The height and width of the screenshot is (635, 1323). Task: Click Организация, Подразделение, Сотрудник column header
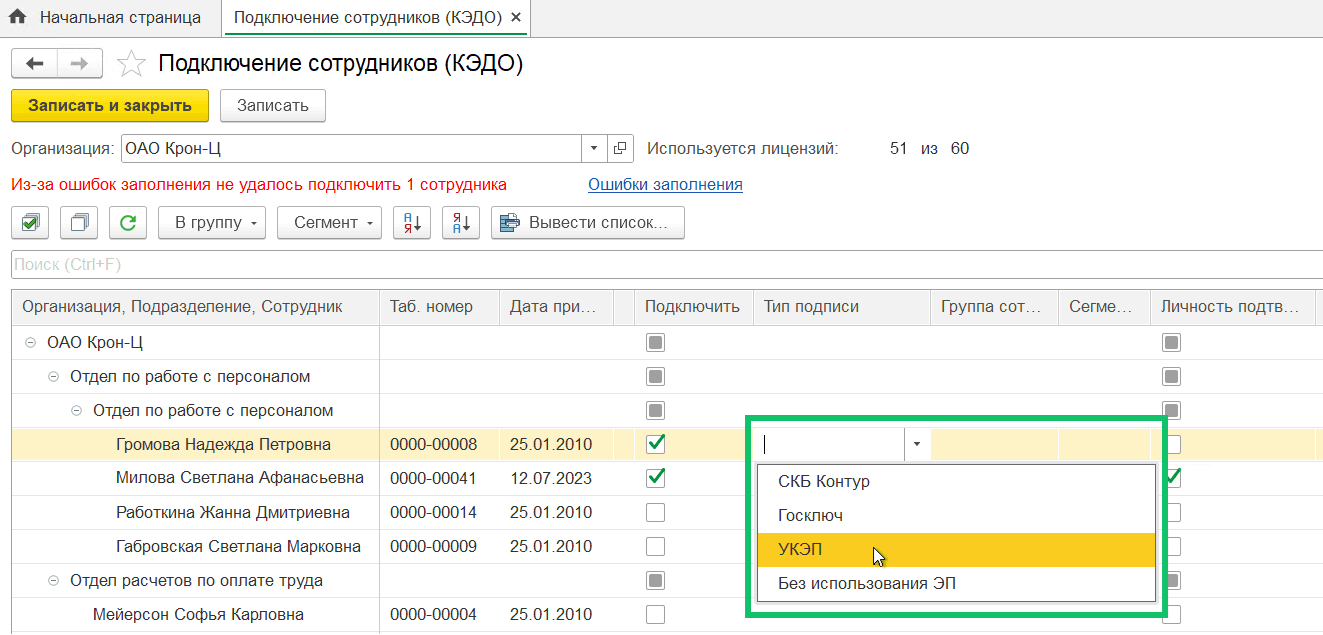(x=195, y=307)
